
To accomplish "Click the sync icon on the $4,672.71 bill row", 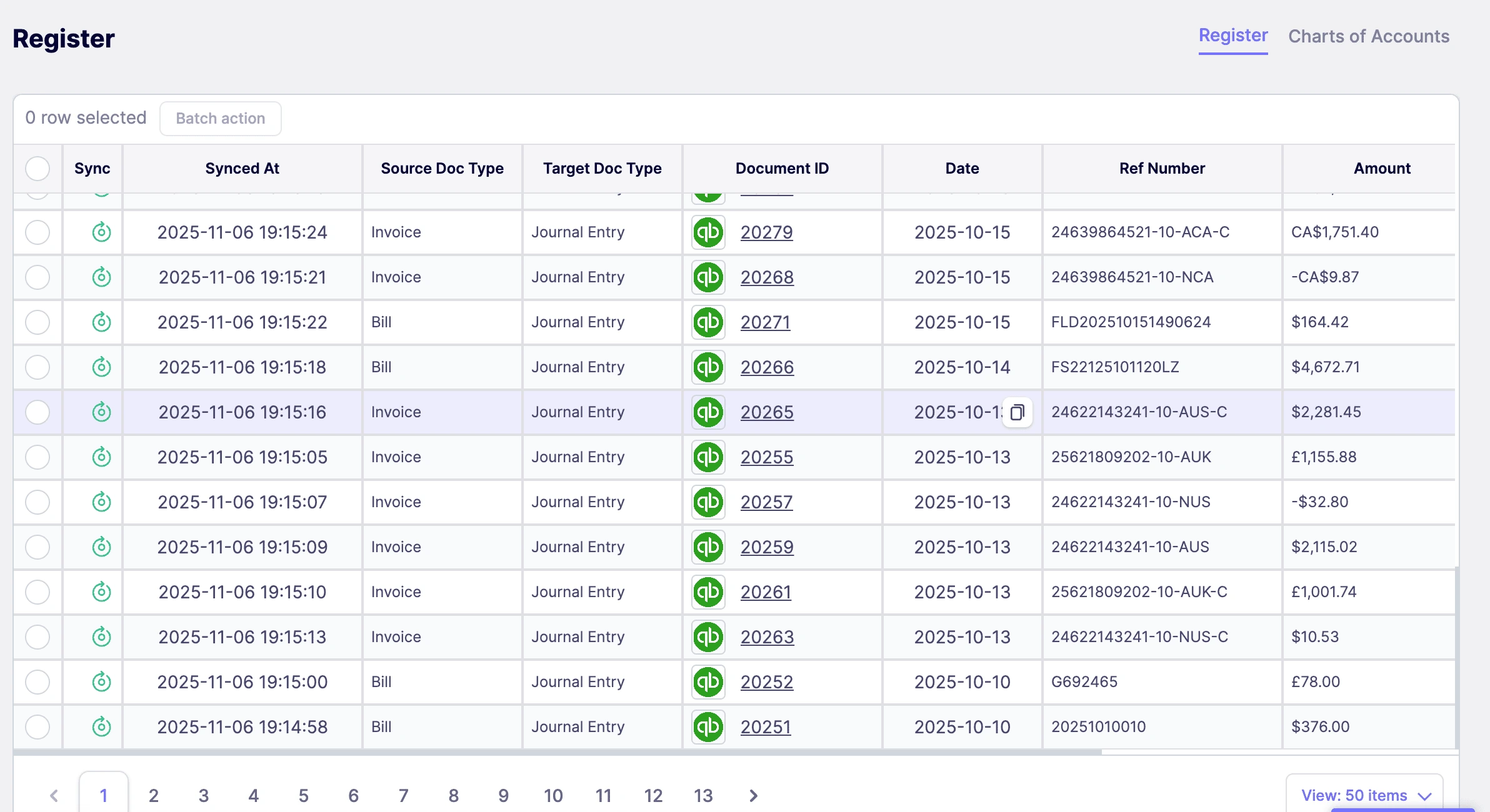I will point(101,367).
